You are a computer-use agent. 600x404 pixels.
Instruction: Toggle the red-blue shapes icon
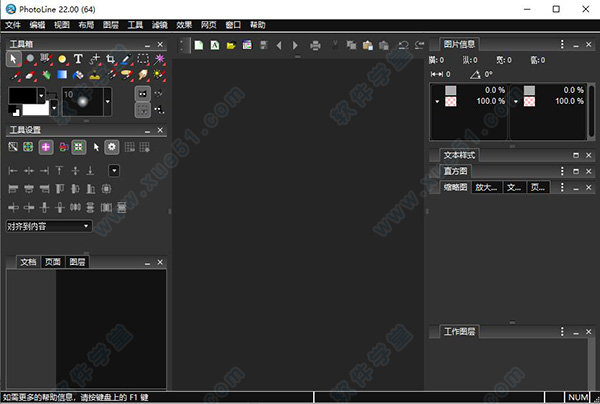pyautogui.click(x=64, y=147)
